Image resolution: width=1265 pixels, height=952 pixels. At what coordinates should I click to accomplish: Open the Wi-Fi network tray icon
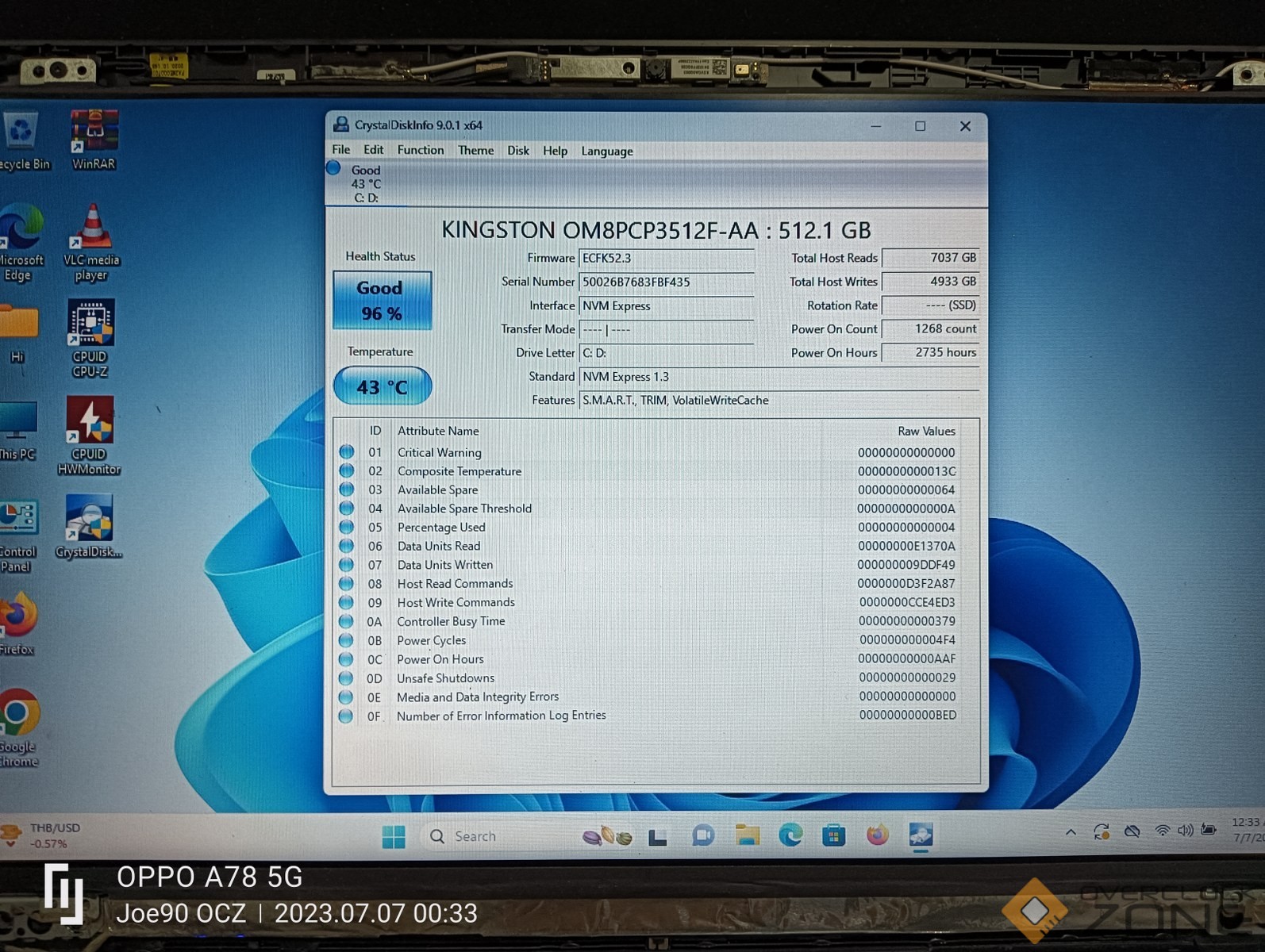tap(1162, 831)
